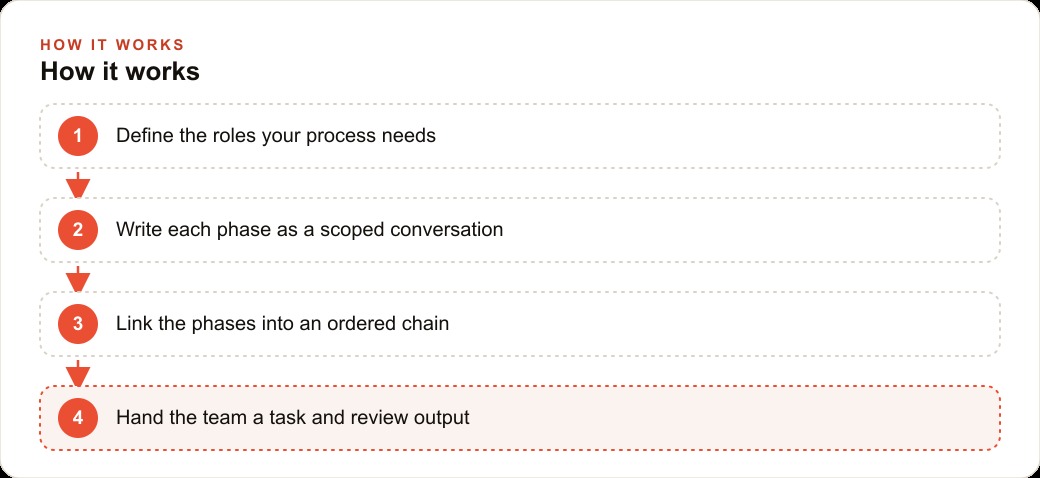Open "Define the roles your process needs" text

pyautogui.click(x=276, y=136)
